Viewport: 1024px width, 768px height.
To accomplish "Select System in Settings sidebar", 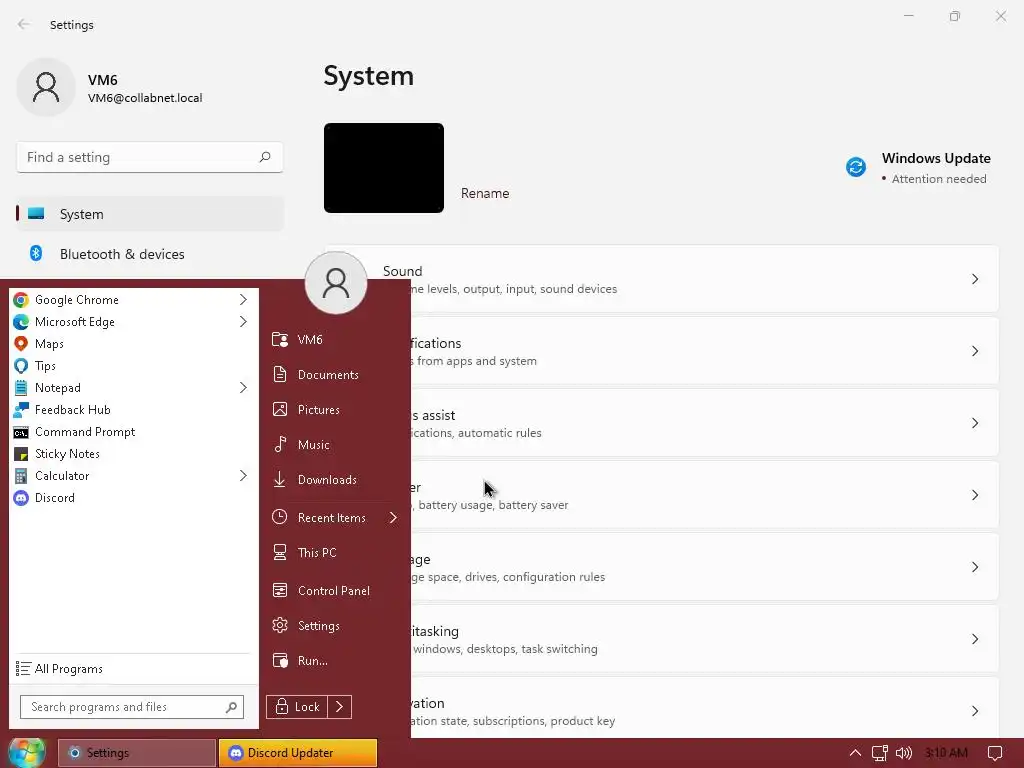I will click(x=150, y=214).
